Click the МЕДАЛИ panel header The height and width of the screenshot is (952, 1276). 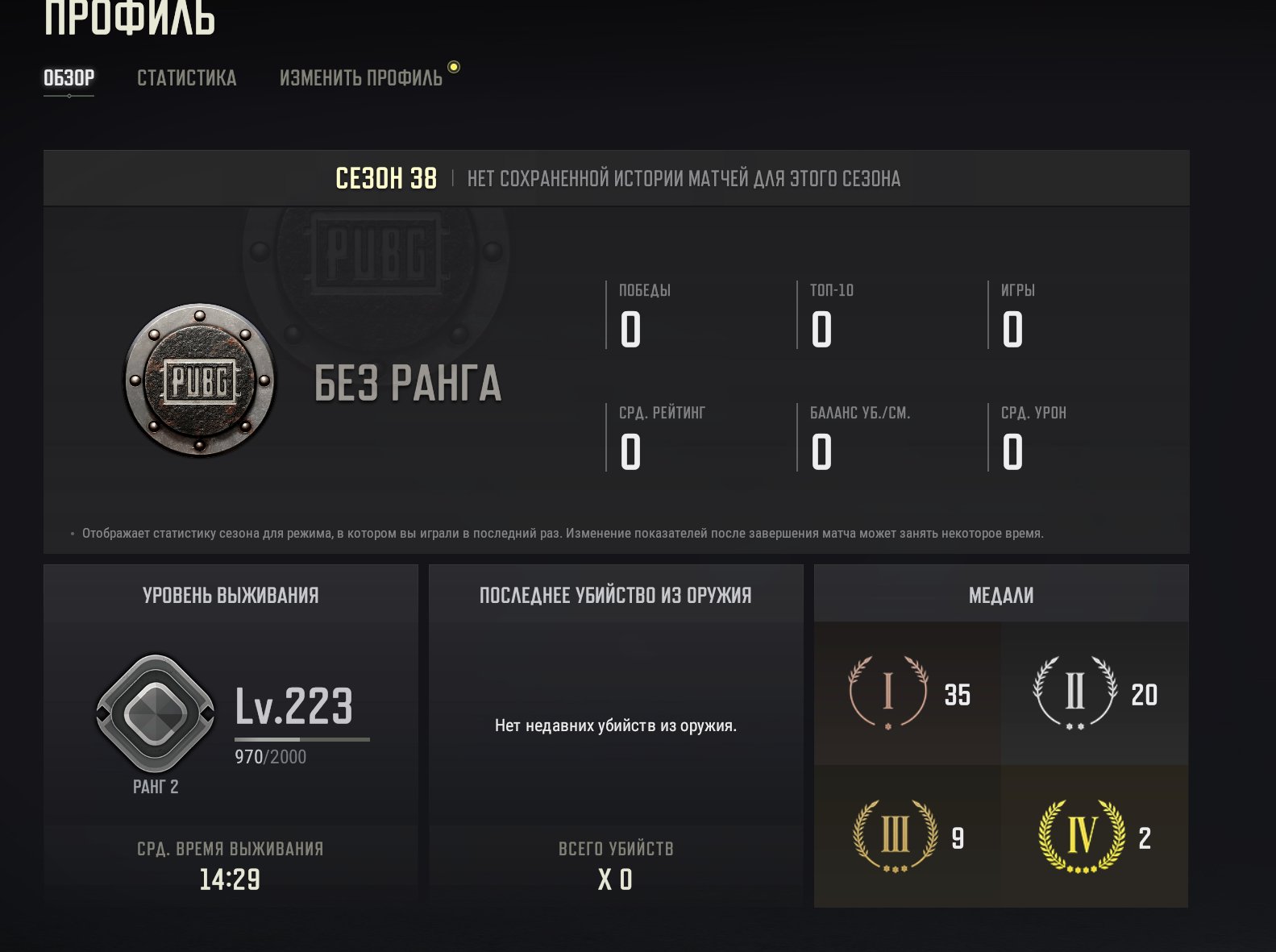coord(1001,595)
